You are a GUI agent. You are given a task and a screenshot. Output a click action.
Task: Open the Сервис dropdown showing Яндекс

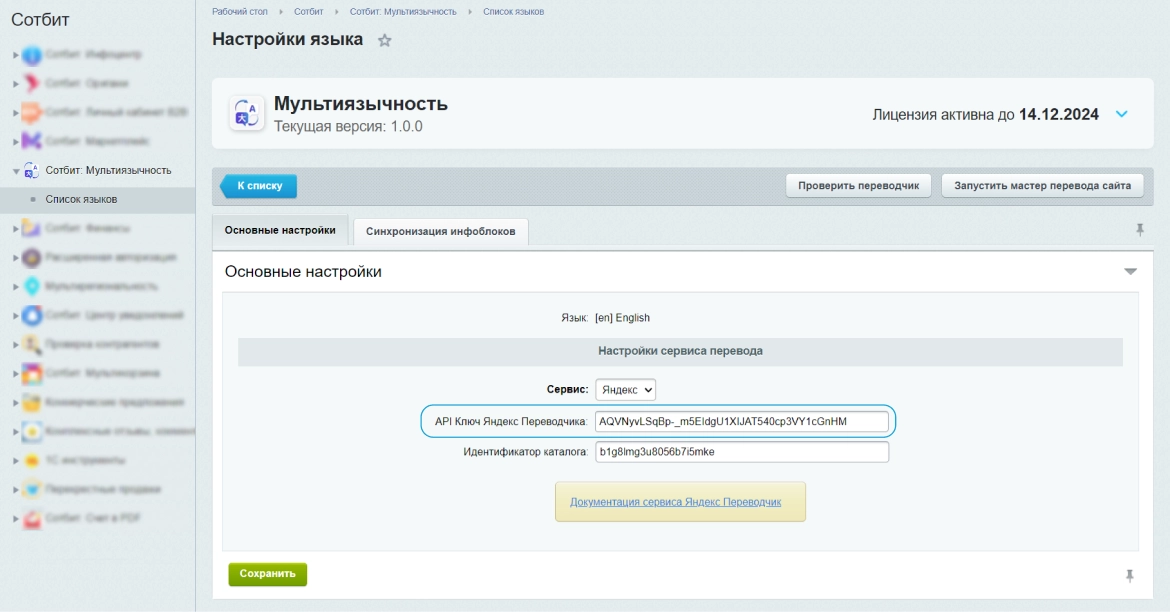click(x=625, y=389)
